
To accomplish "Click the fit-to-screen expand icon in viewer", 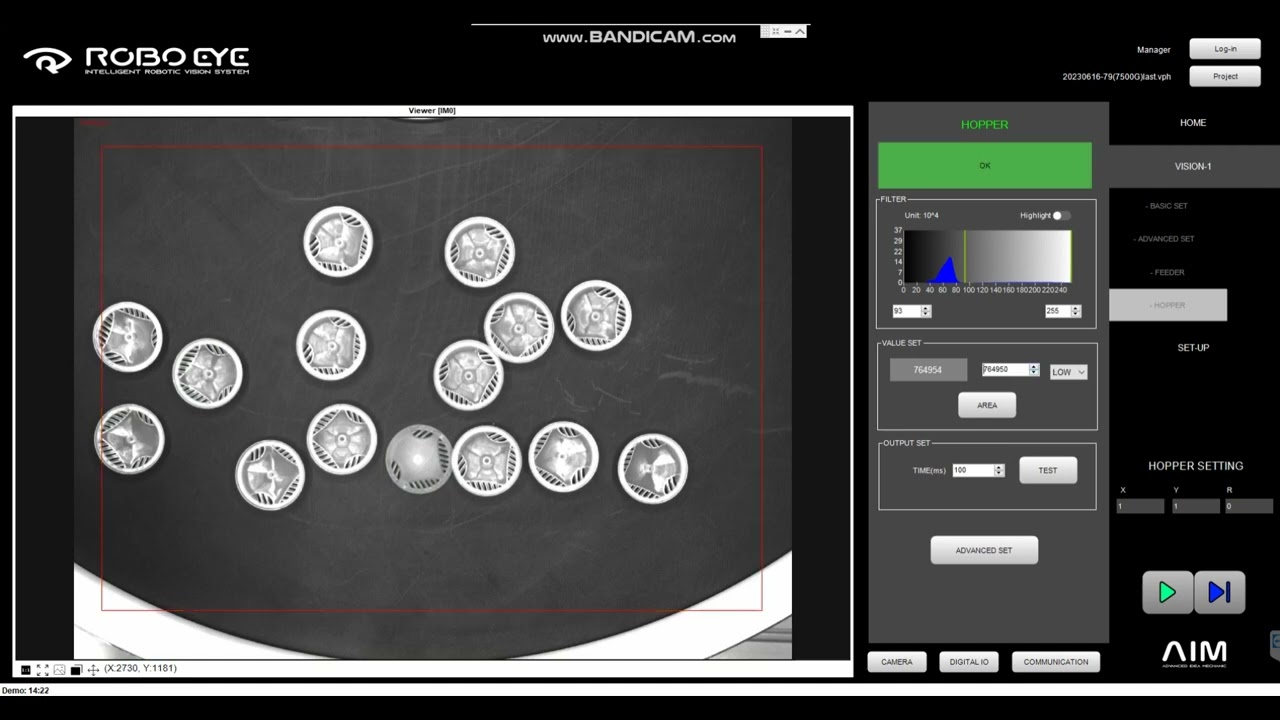I will [x=43, y=670].
